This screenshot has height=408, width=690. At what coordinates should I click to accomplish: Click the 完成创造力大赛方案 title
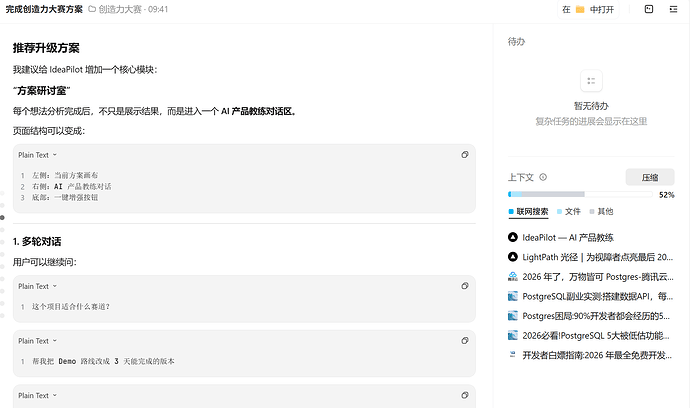pyautogui.click(x=44, y=9)
